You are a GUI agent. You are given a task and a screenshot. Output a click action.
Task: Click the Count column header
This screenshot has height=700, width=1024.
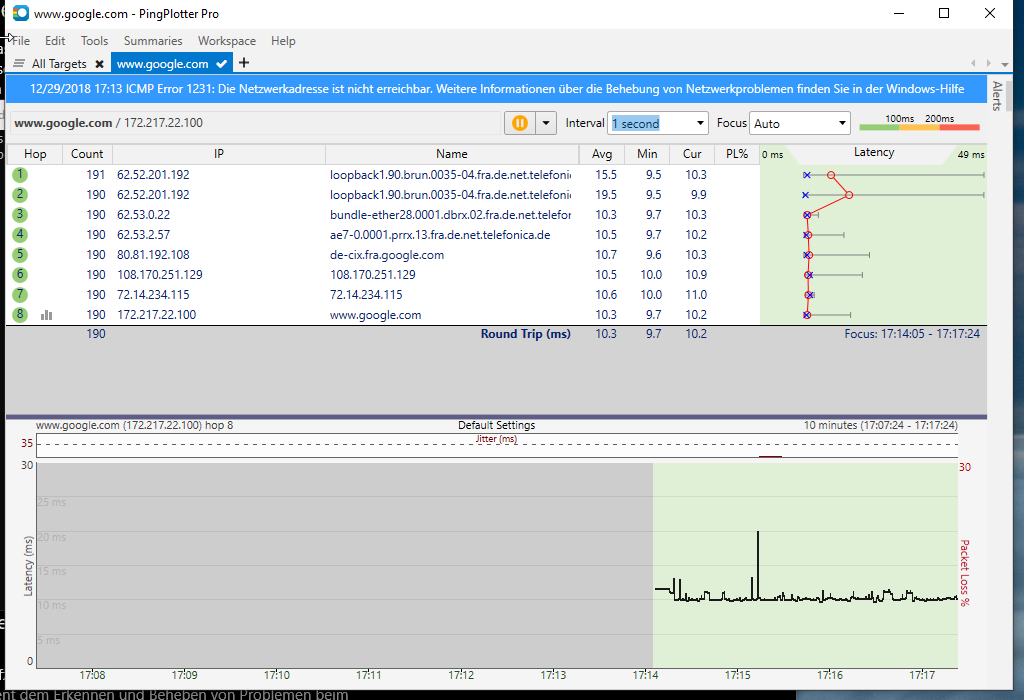(87, 154)
